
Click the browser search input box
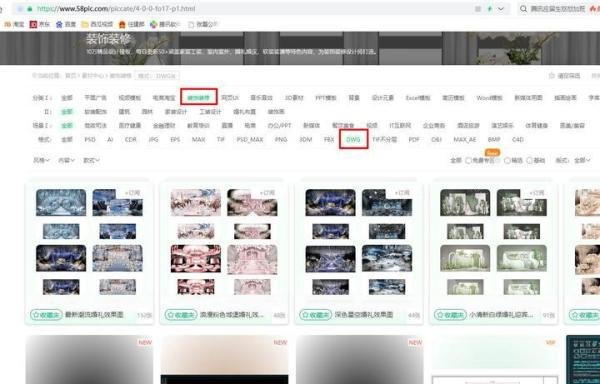[559, 8]
